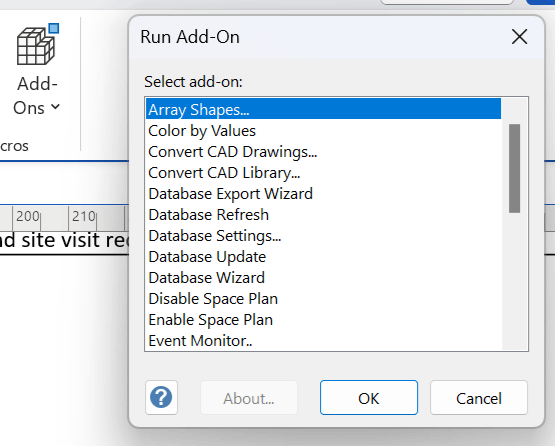This screenshot has height=446, width=555.
Task: Select Enable Space Plan add-on
Action: [323, 320]
